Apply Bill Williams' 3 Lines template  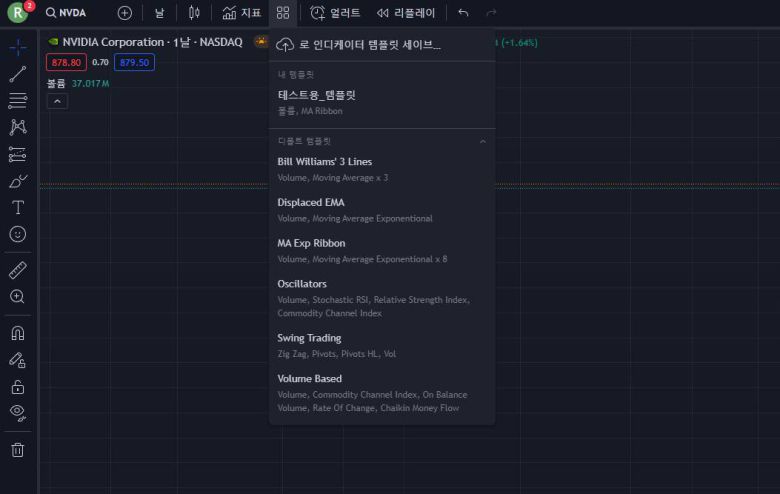point(382,169)
